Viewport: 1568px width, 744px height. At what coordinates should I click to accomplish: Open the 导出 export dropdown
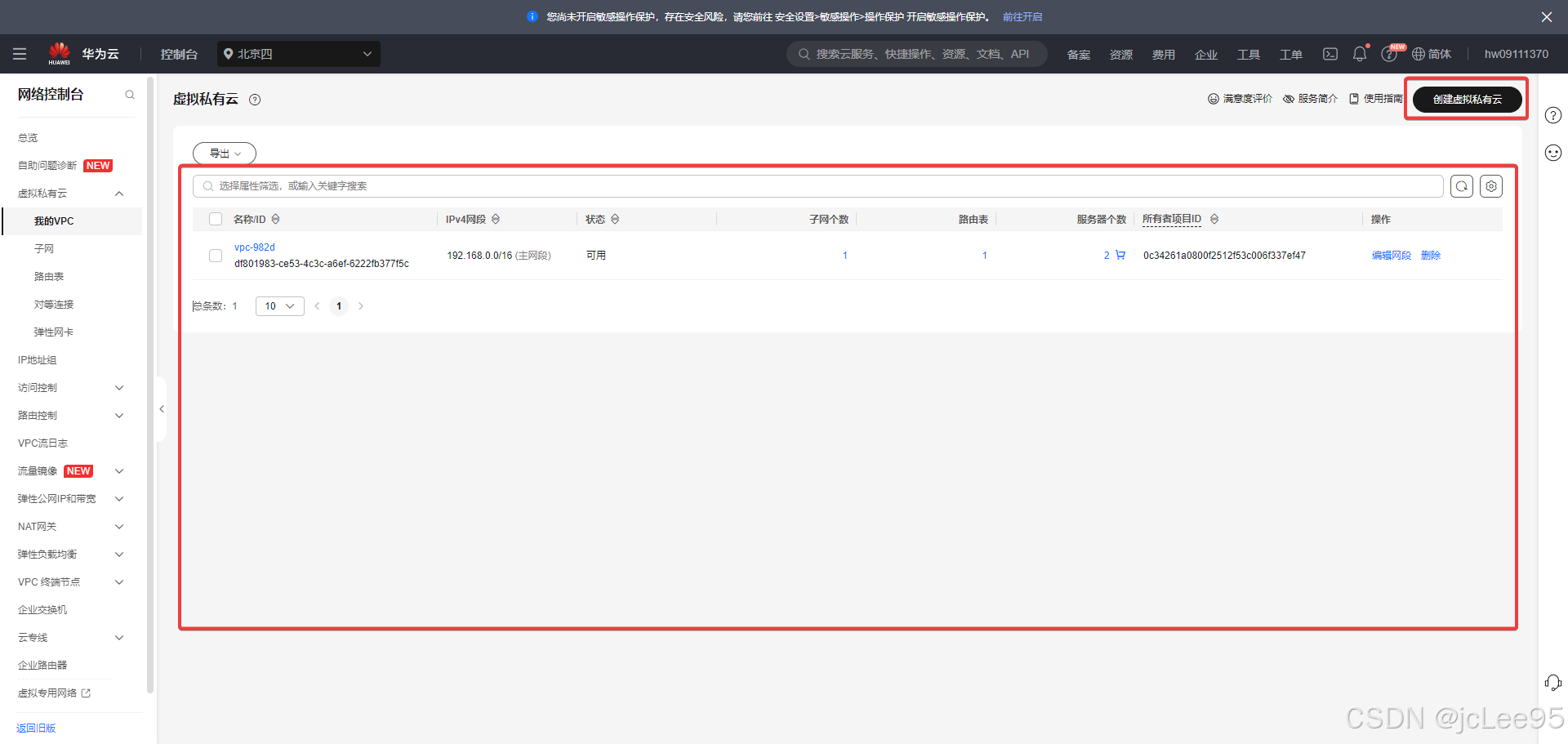(x=225, y=154)
